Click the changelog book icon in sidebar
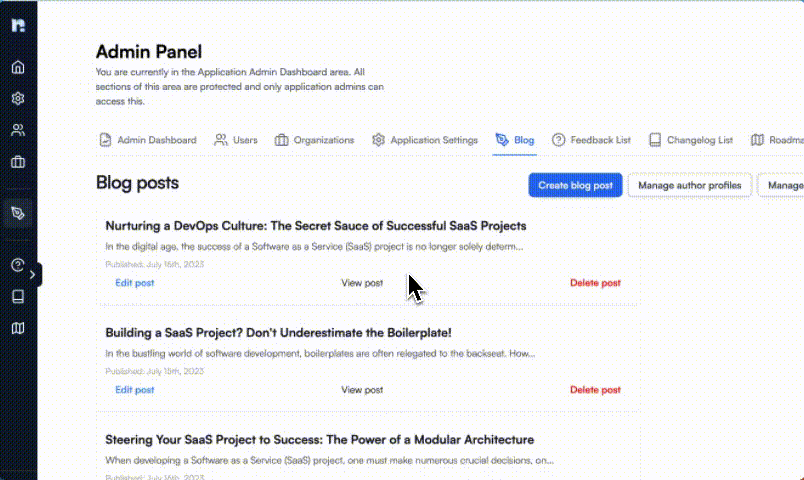The width and height of the screenshot is (804, 480). pyautogui.click(x=18, y=296)
